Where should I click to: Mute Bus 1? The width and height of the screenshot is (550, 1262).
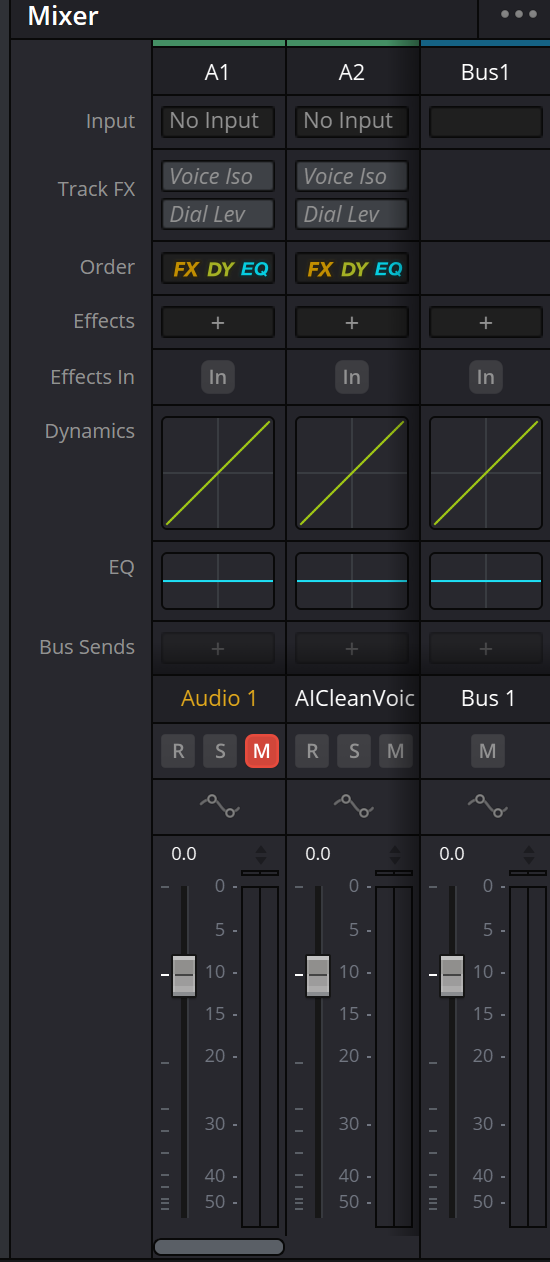click(488, 751)
